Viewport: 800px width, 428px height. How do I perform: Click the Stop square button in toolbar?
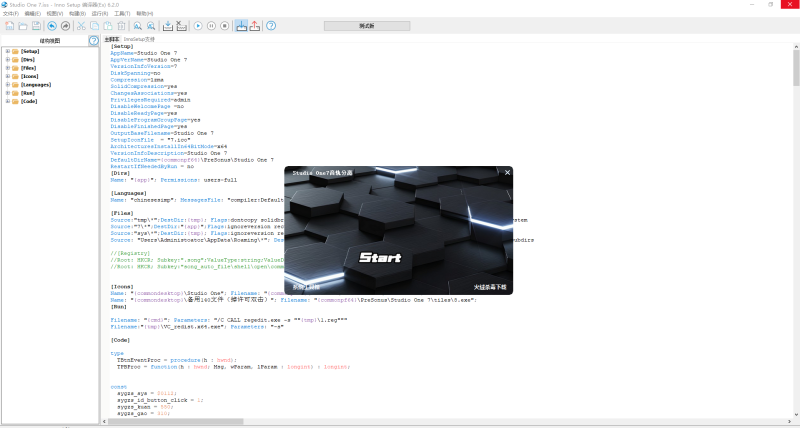[x=224, y=26]
